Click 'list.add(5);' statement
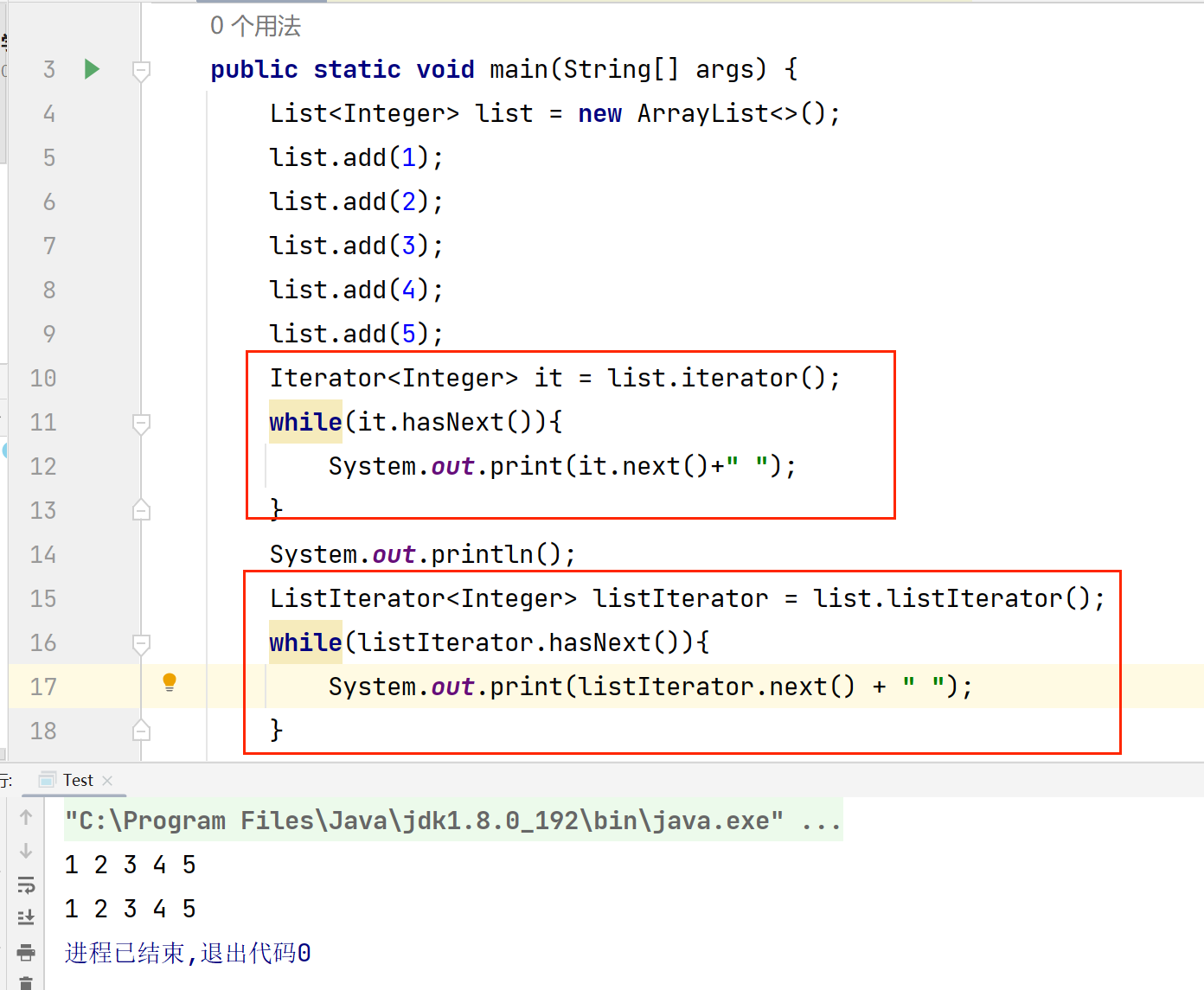The image size is (1204, 990). pyautogui.click(x=356, y=334)
